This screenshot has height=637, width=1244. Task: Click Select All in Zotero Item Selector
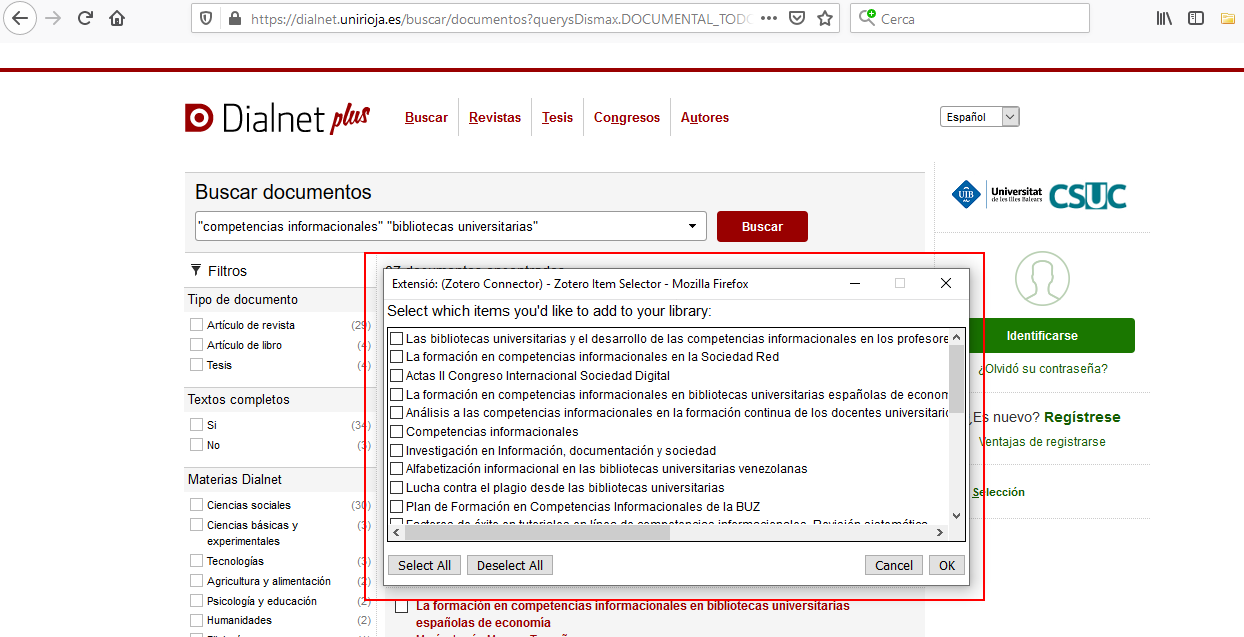point(424,565)
